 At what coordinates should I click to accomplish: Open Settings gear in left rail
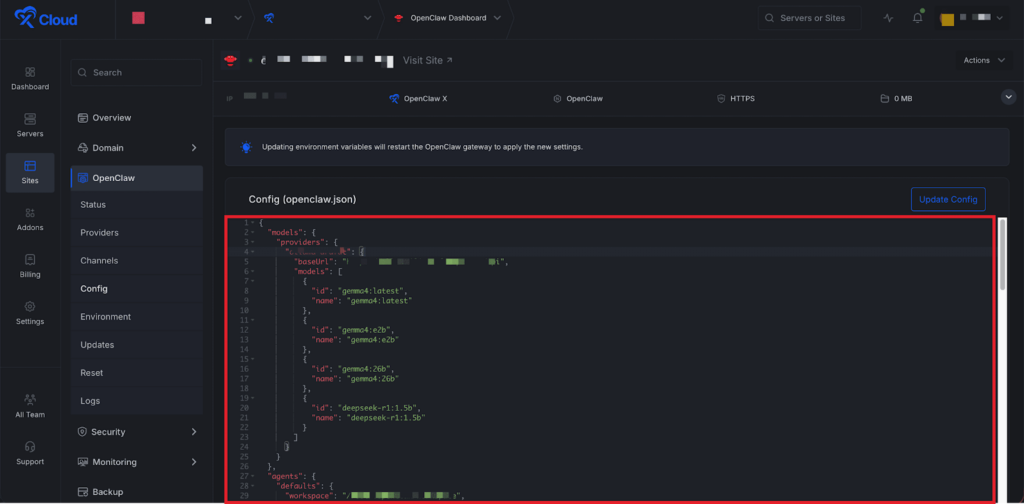point(29,312)
